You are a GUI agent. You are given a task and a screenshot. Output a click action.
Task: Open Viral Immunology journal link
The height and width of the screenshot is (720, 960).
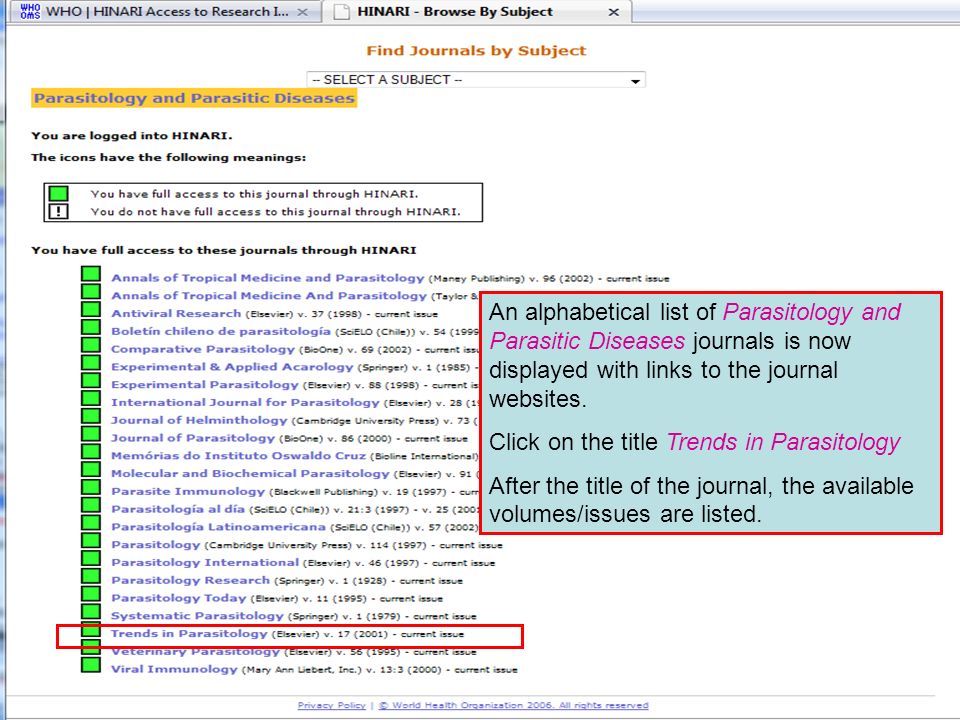(x=174, y=669)
